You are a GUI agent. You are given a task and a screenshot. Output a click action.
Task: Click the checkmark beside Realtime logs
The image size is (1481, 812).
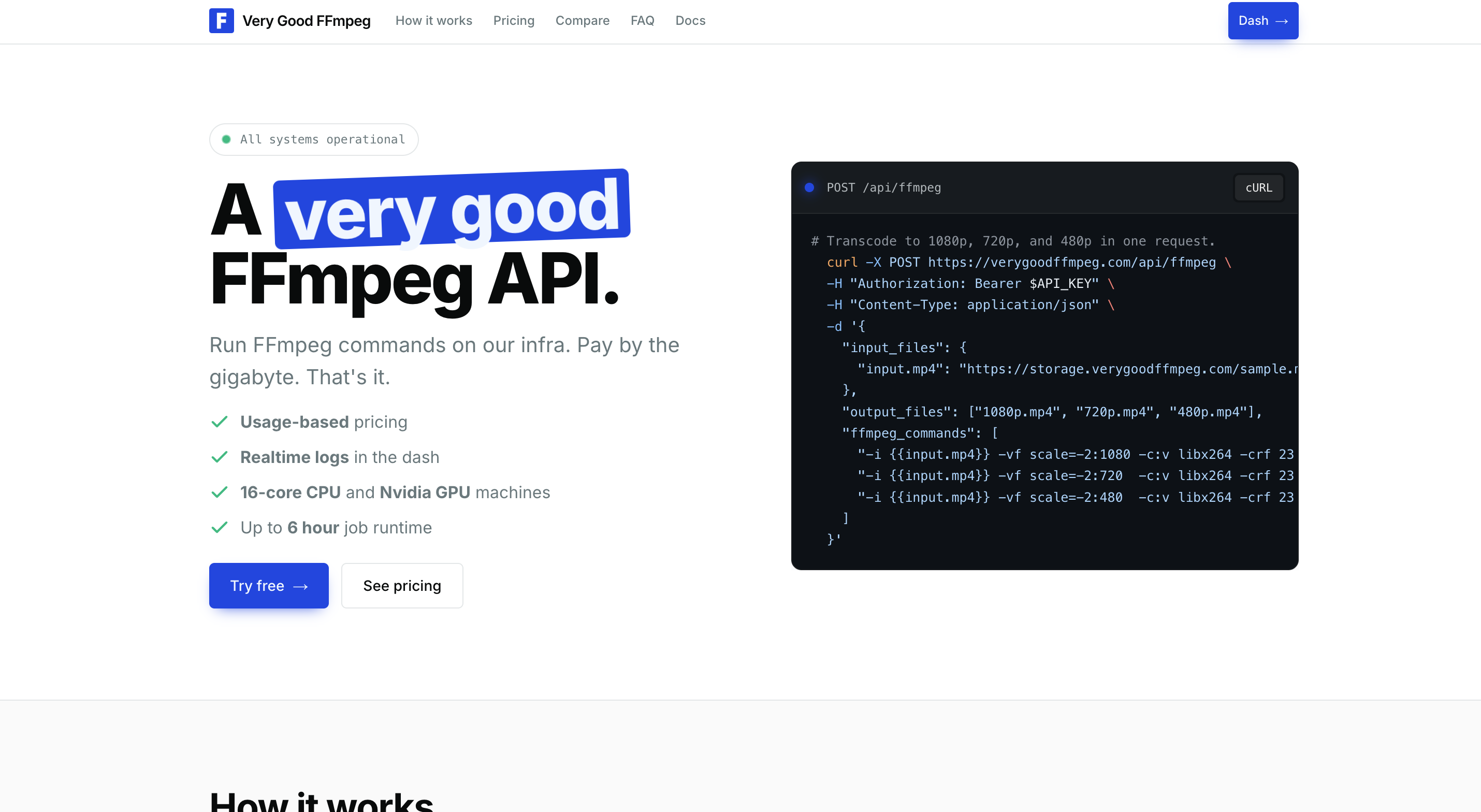point(220,457)
